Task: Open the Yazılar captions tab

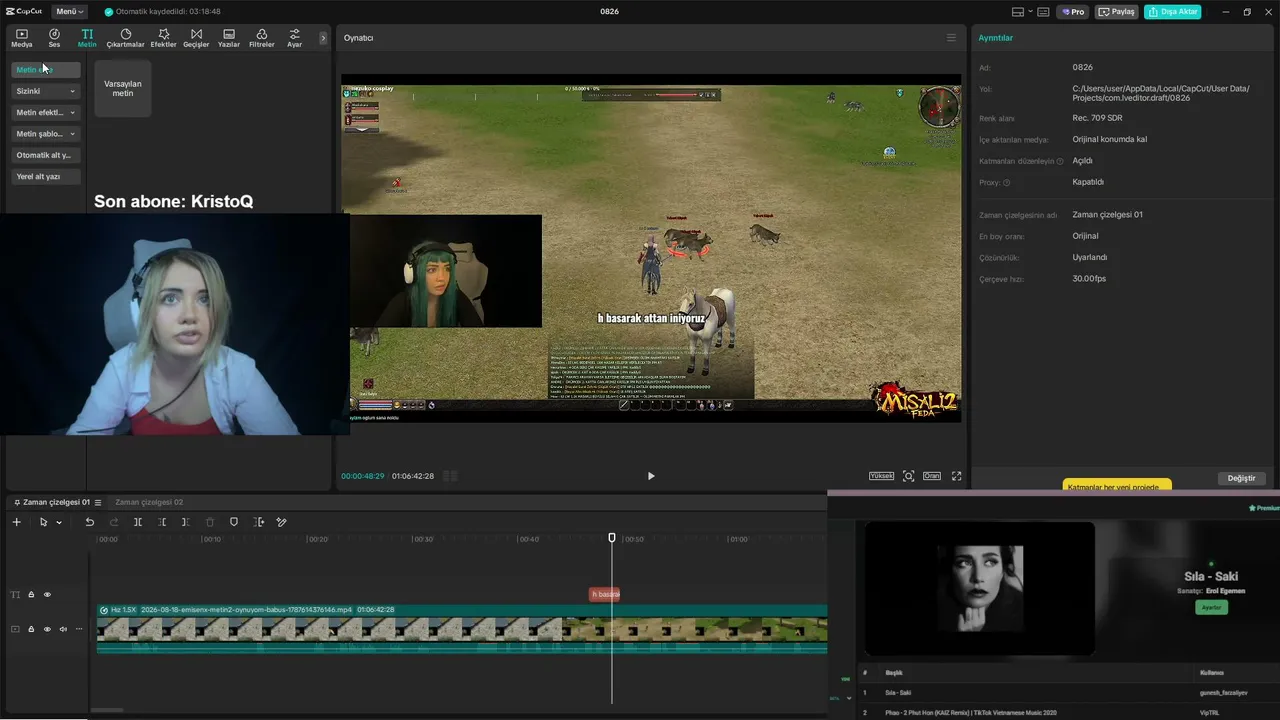Action: click(229, 38)
